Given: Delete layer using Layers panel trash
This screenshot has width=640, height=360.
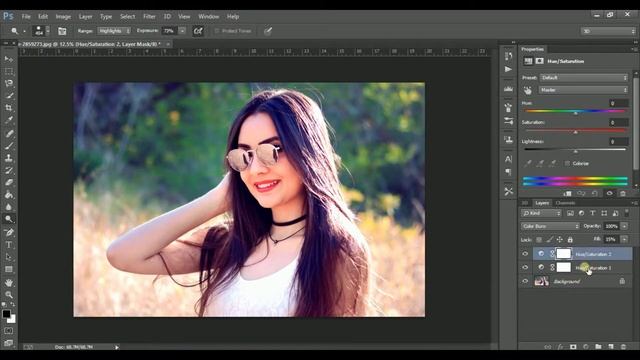Looking at the screenshot, I should coord(623,347).
